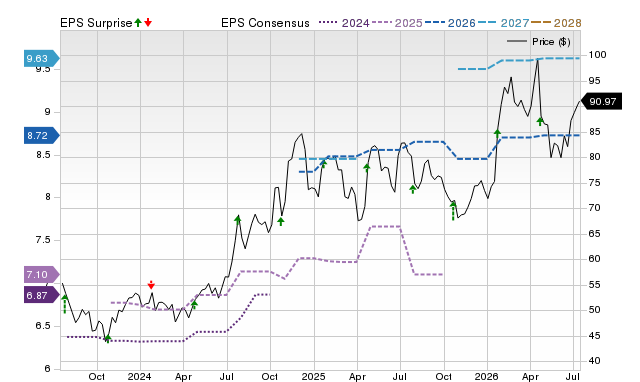Select the 6.87 consensus value badge
640x382 pixels.
pos(42,295)
